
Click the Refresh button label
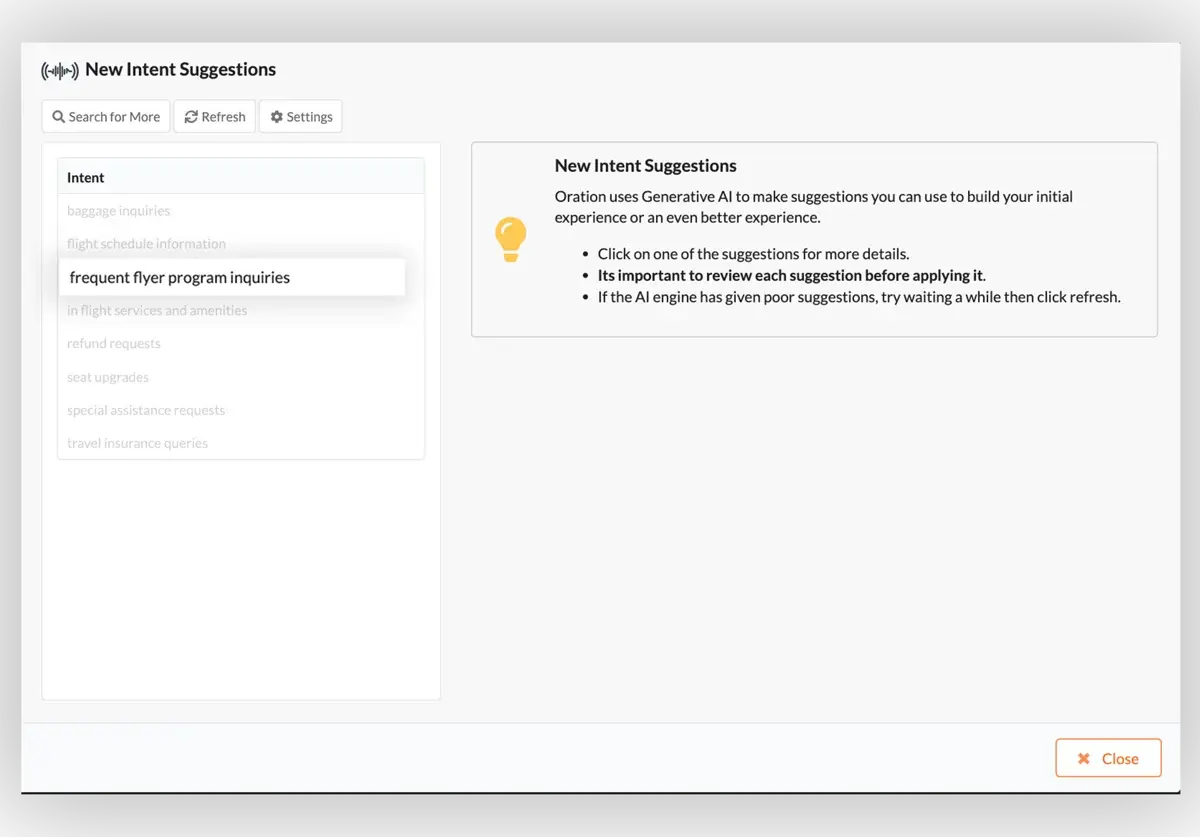[x=223, y=117]
